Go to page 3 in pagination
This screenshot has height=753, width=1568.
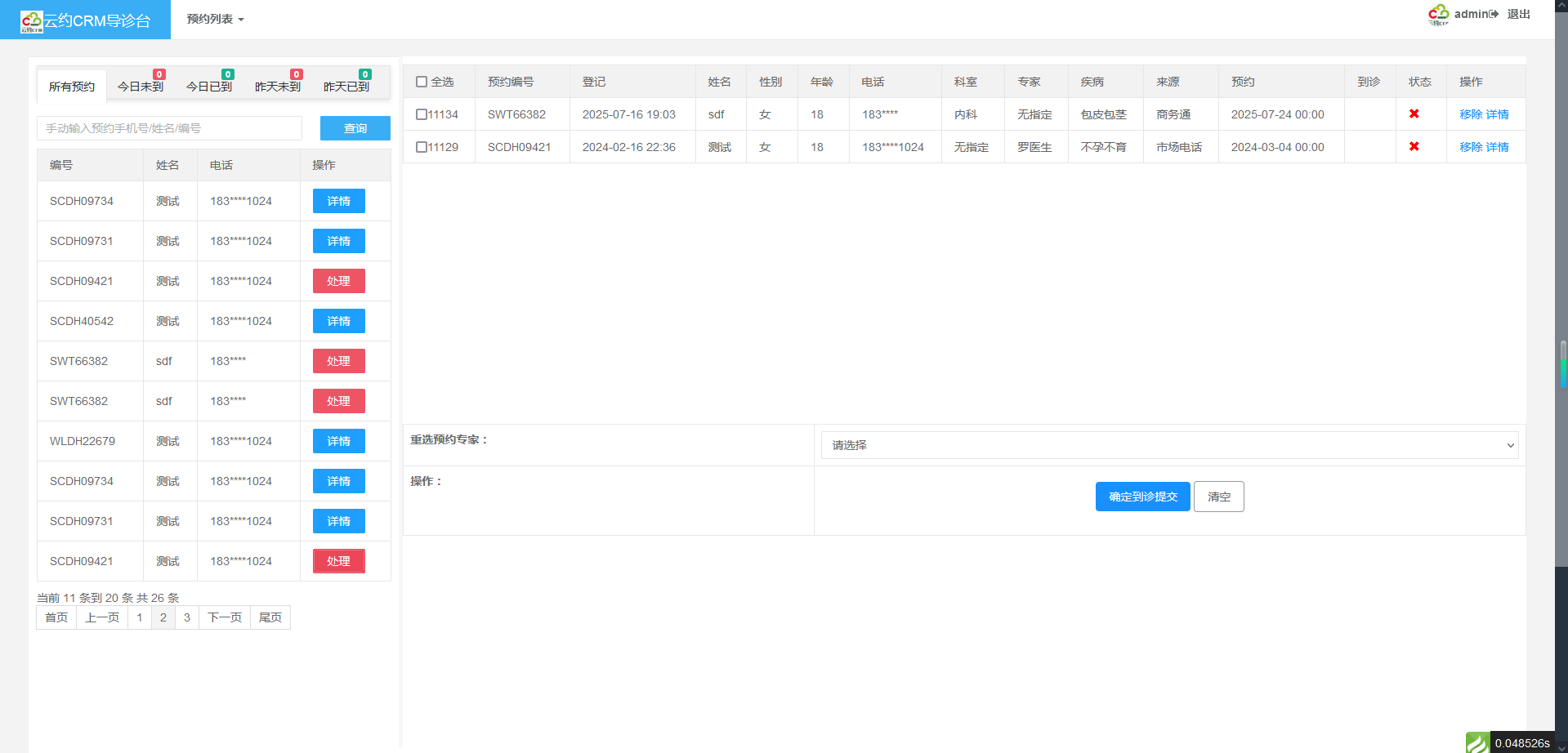point(187,617)
